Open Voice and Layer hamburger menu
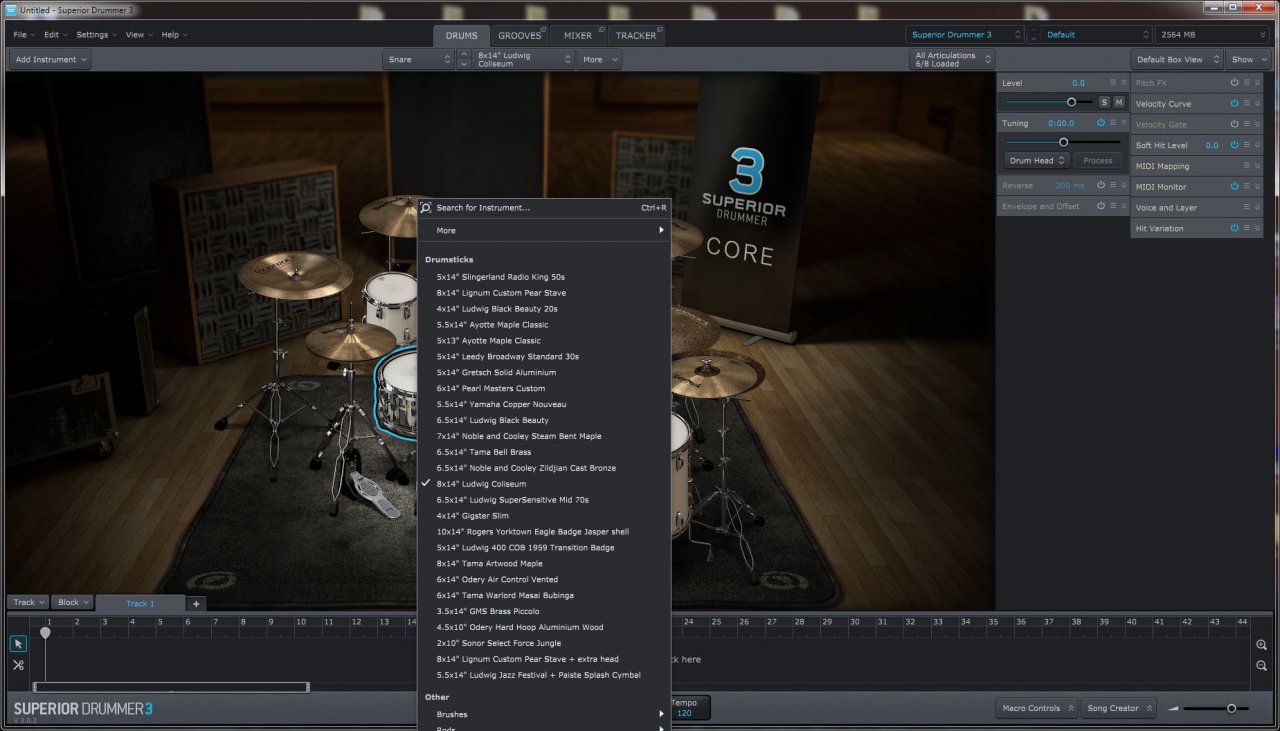The image size is (1280, 731). point(1247,207)
